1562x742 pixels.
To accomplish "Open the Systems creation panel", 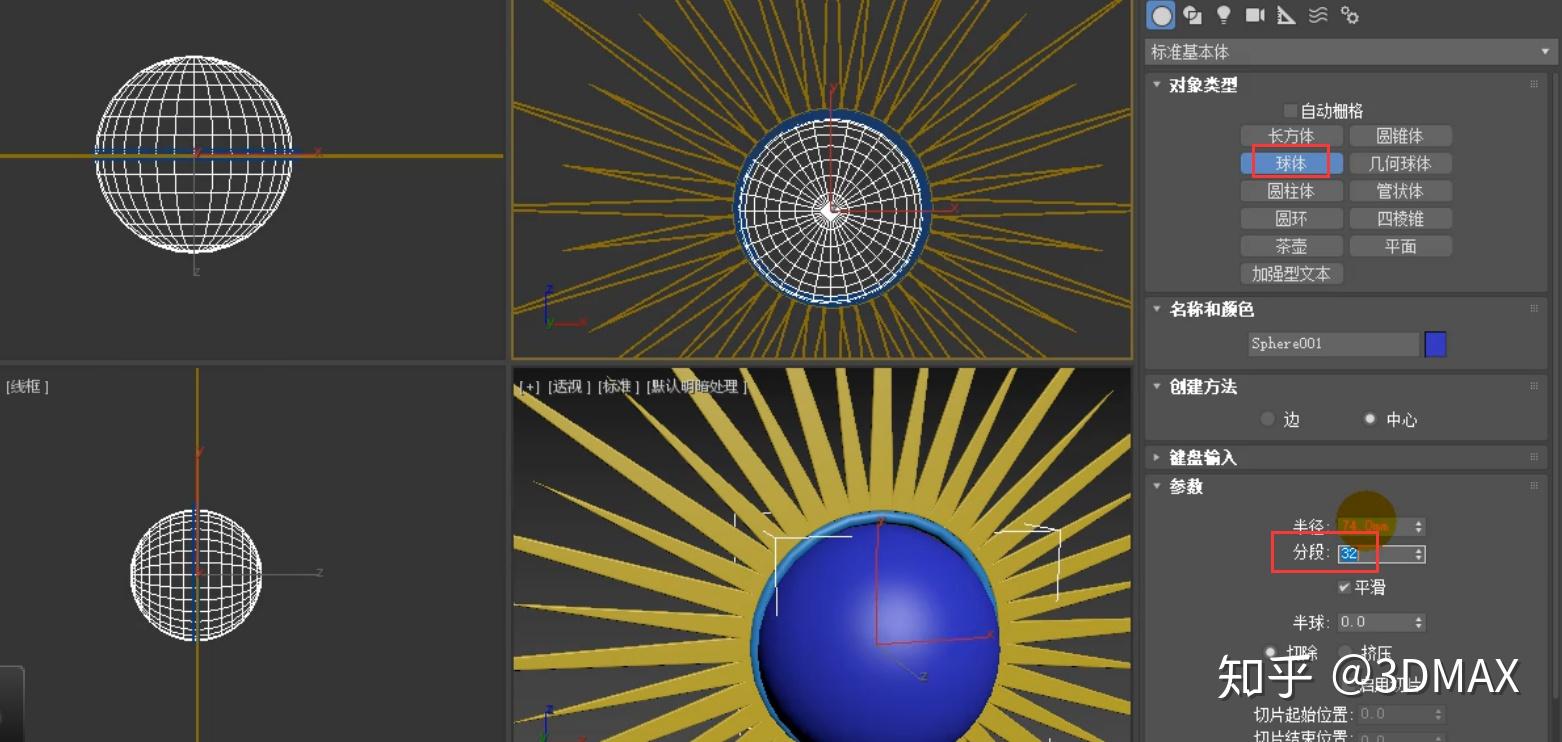I will click(x=1351, y=15).
